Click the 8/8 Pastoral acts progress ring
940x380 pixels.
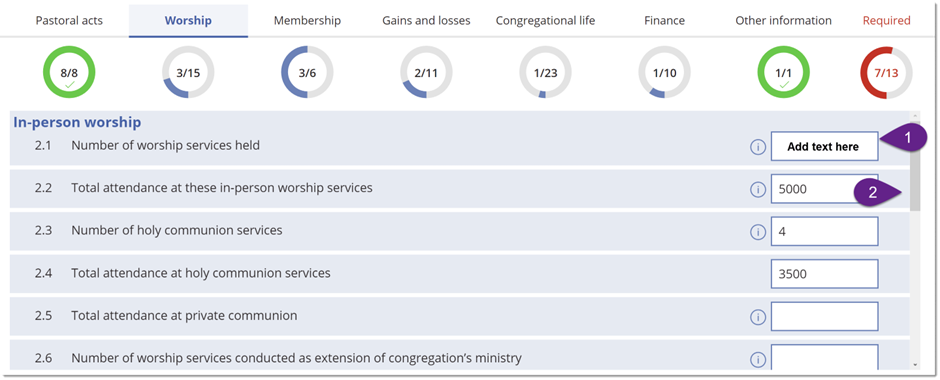(69, 73)
